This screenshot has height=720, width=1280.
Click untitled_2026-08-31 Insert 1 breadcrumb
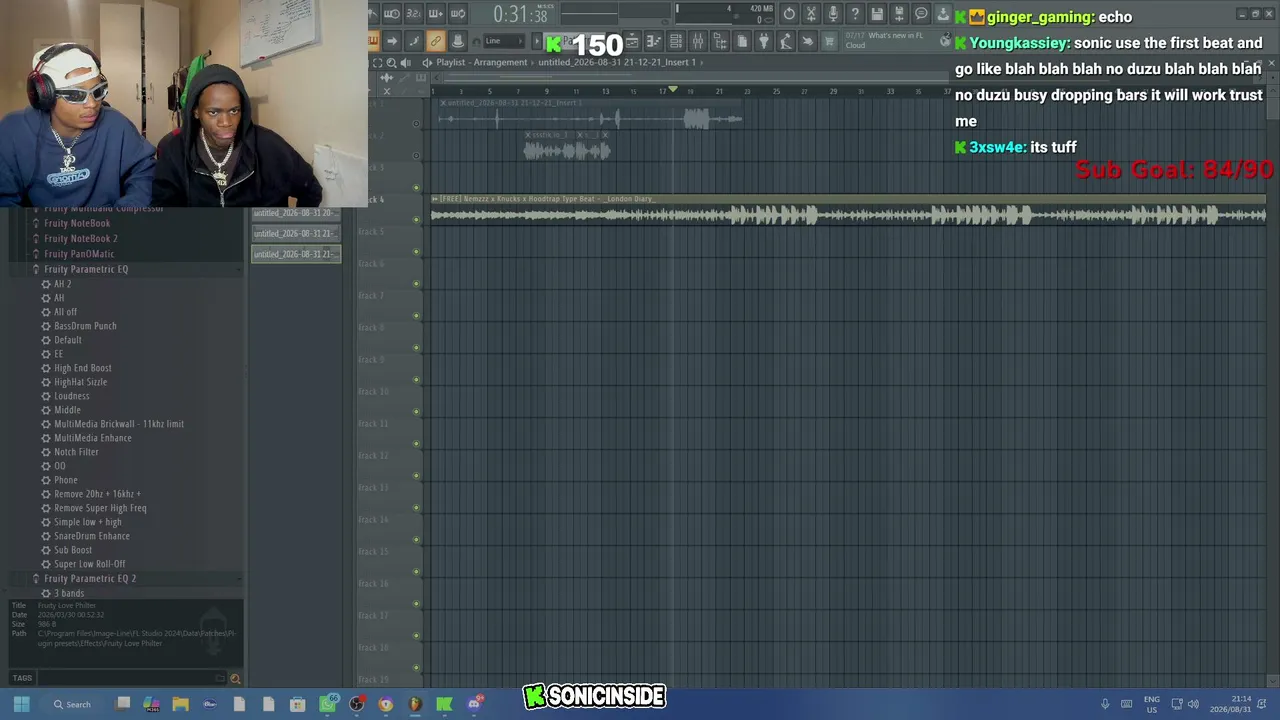pyautogui.click(x=616, y=62)
